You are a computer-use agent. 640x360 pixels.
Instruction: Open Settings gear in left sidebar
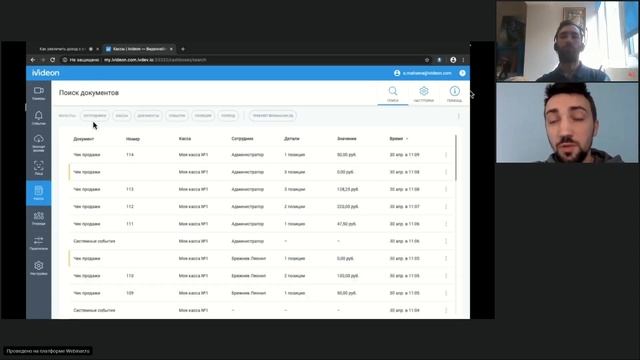(x=39, y=268)
